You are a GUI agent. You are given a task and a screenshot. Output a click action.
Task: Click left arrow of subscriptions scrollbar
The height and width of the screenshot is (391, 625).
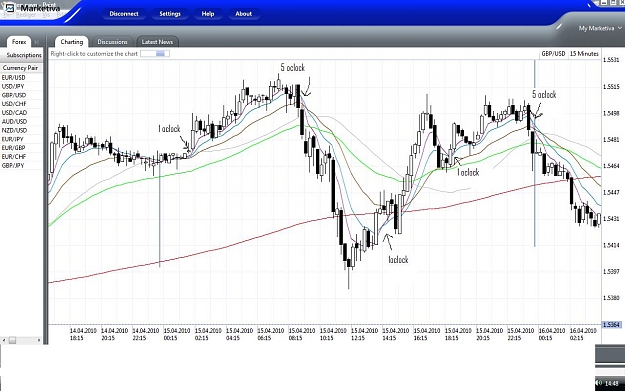[4, 340]
